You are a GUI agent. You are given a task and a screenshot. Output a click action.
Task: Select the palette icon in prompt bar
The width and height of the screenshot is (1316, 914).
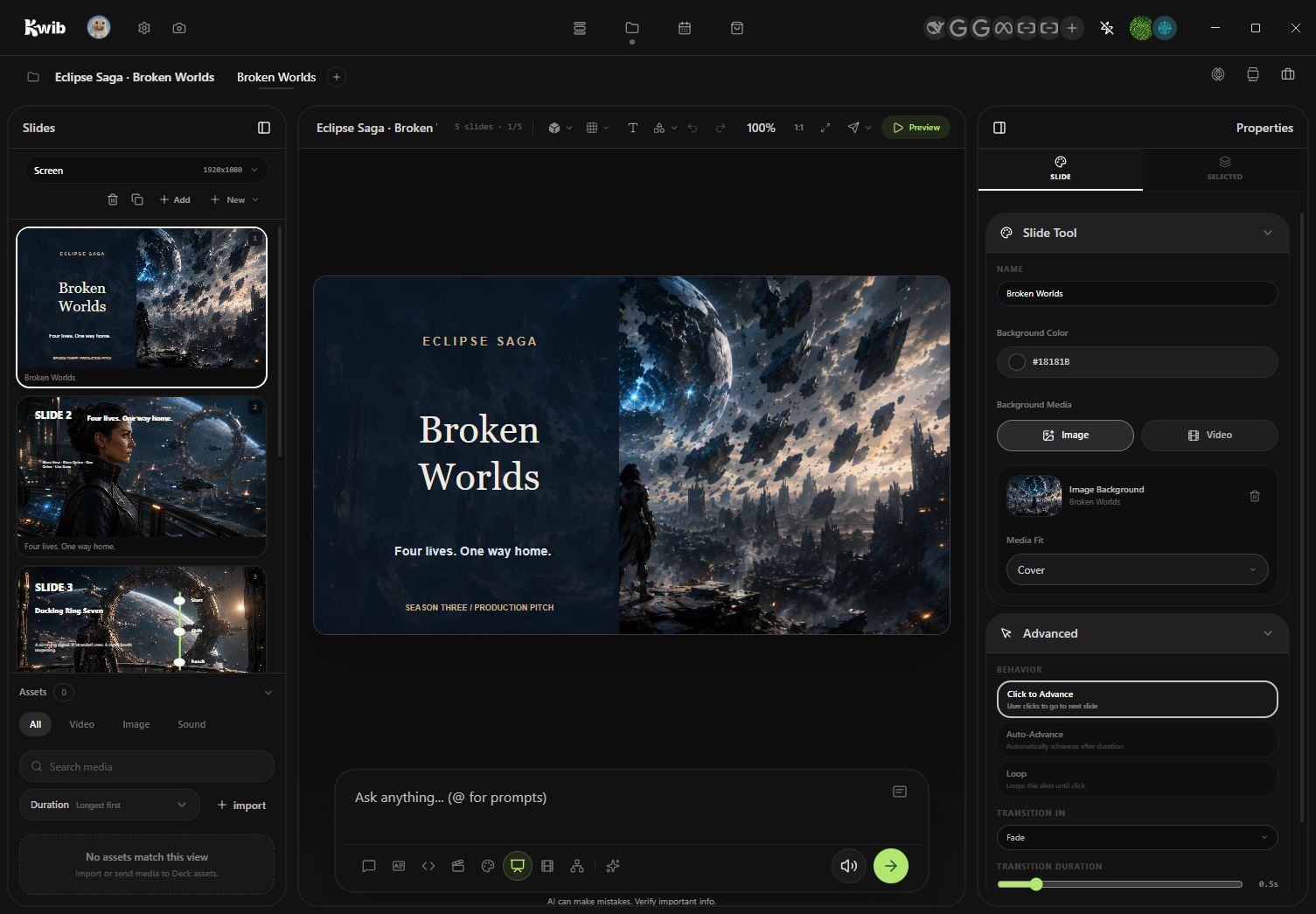pyautogui.click(x=488, y=866)
